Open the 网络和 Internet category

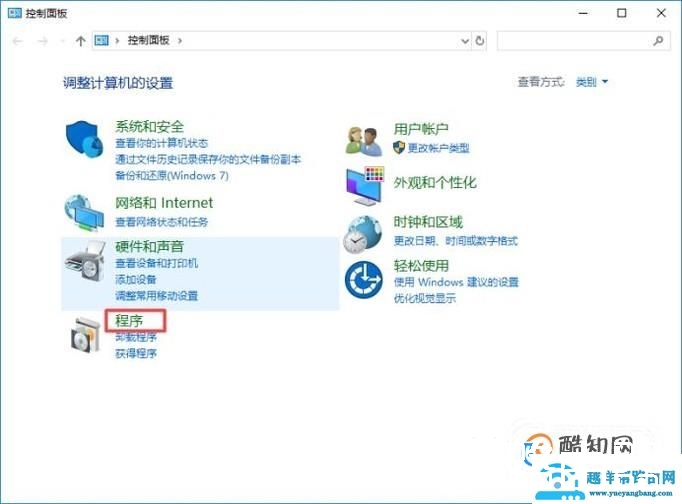pos(164,203)
